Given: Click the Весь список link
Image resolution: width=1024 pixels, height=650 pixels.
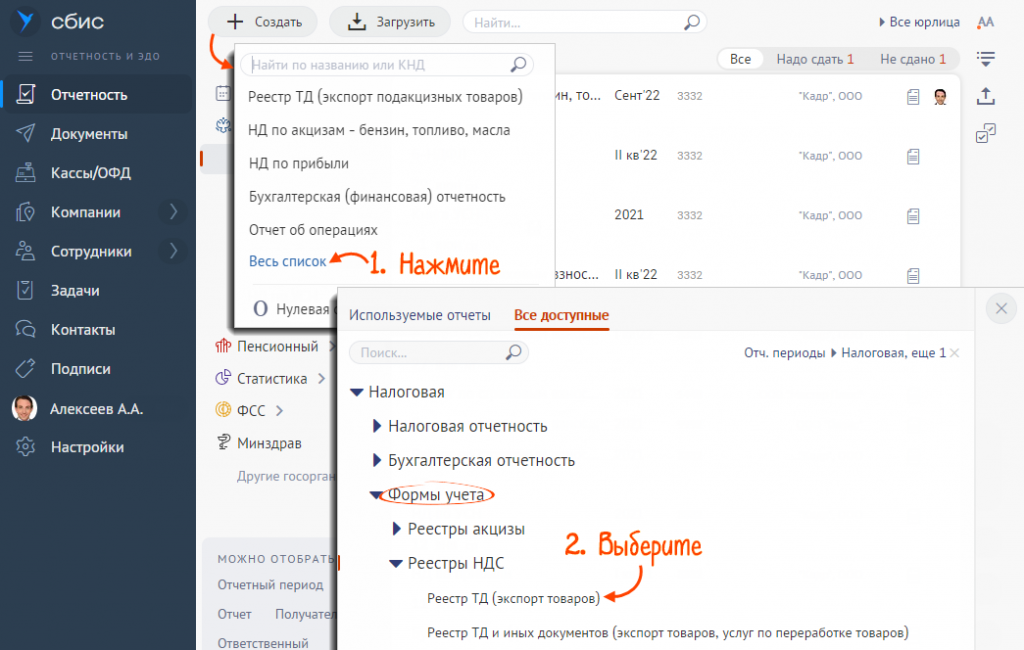Looking at the screenshot, I should pos(287,261).
